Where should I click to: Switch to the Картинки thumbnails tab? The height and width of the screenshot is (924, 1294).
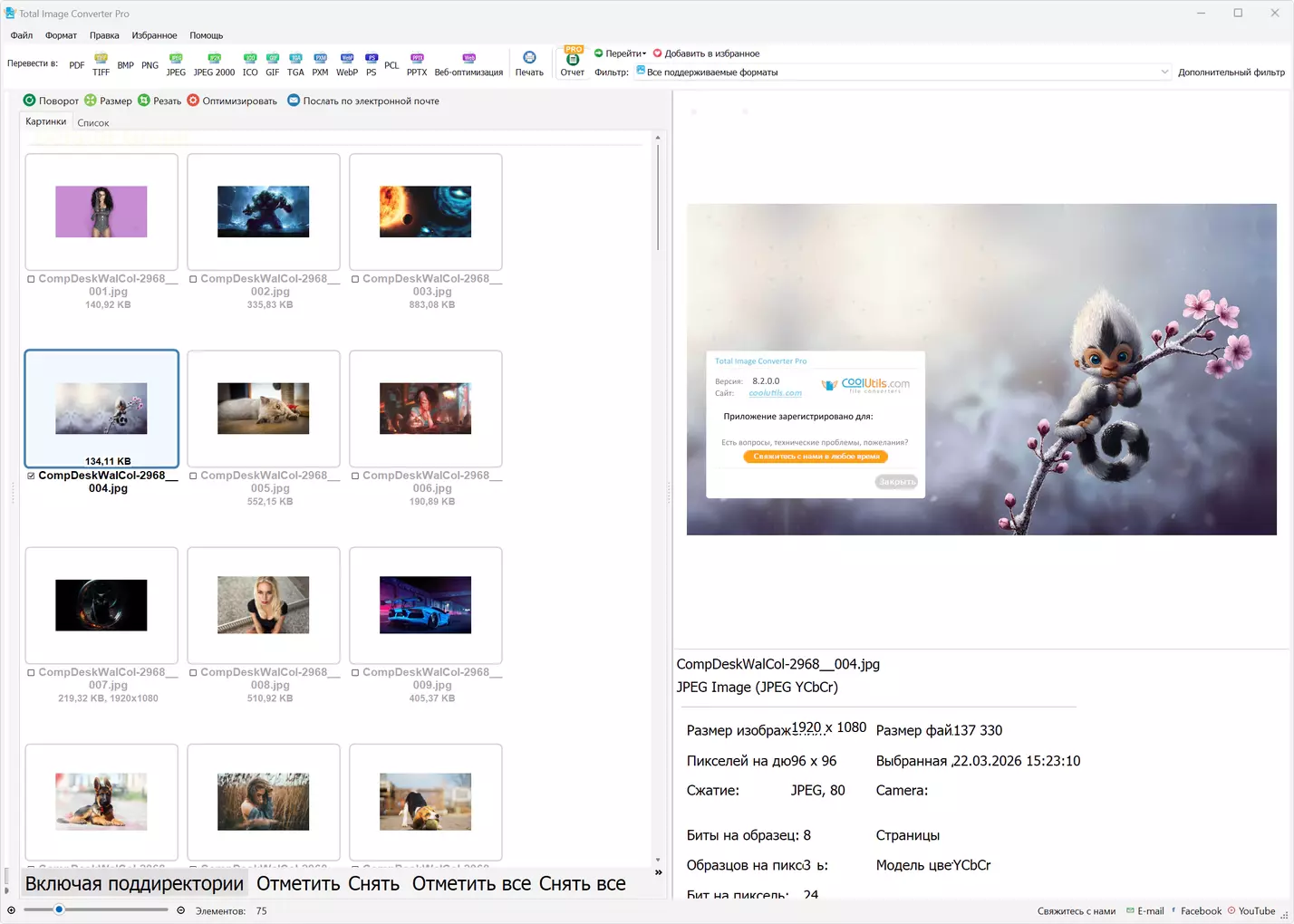click(46, 121)
